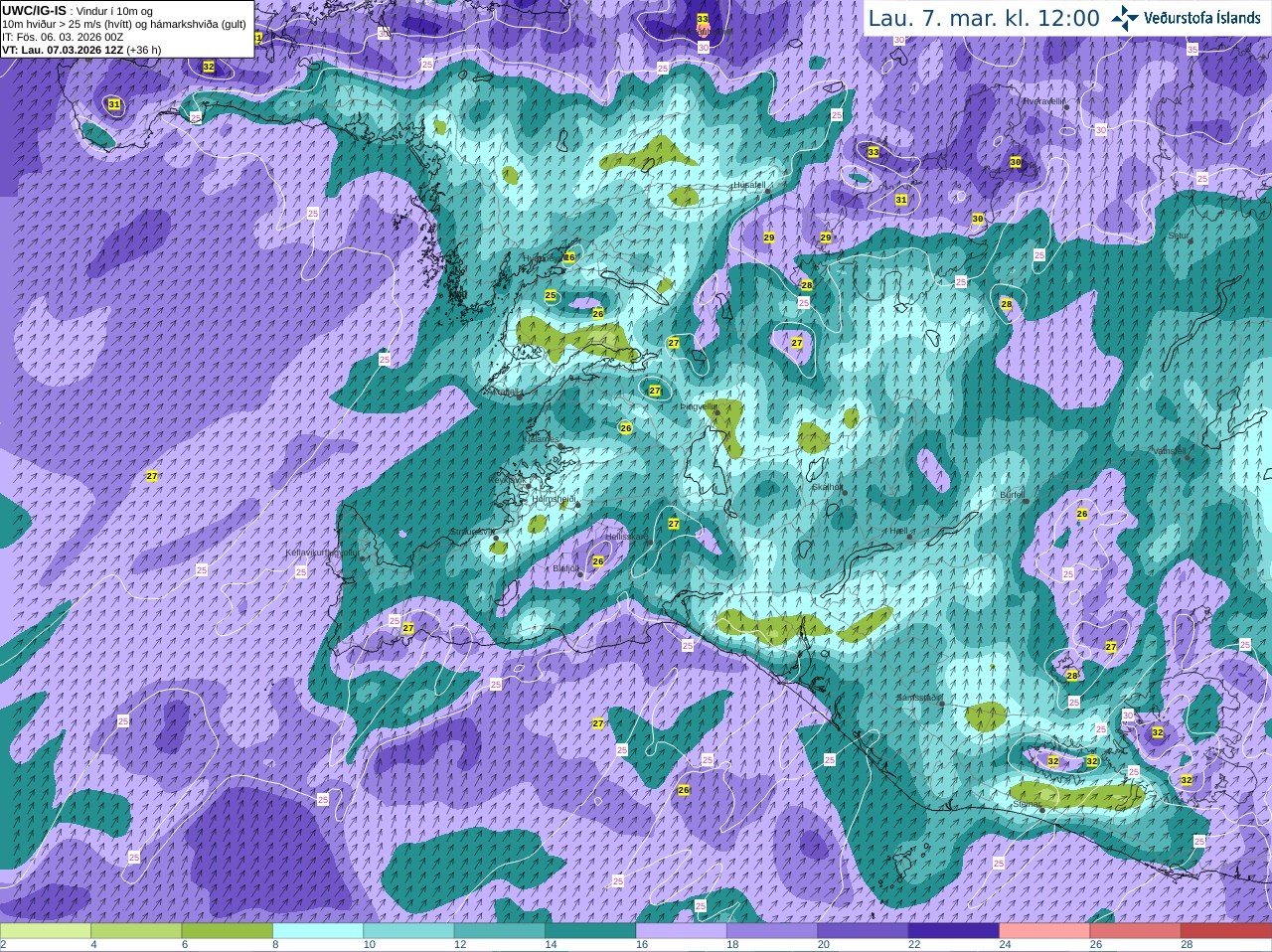The width and height of the screenshot is (1272, 952).
Task: Click the Veðurstofa Íslands name text
Action: [1201, 18]
